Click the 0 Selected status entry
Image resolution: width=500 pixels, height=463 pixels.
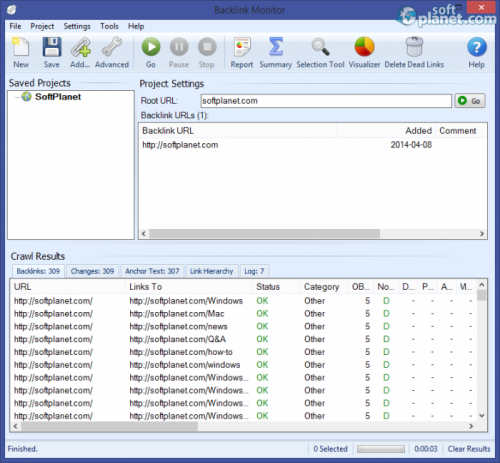tap(330, 449)
